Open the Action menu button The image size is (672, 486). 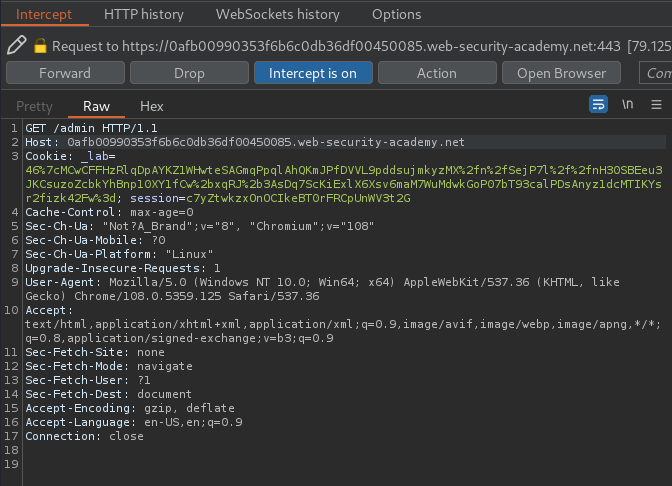click(437, 73)
